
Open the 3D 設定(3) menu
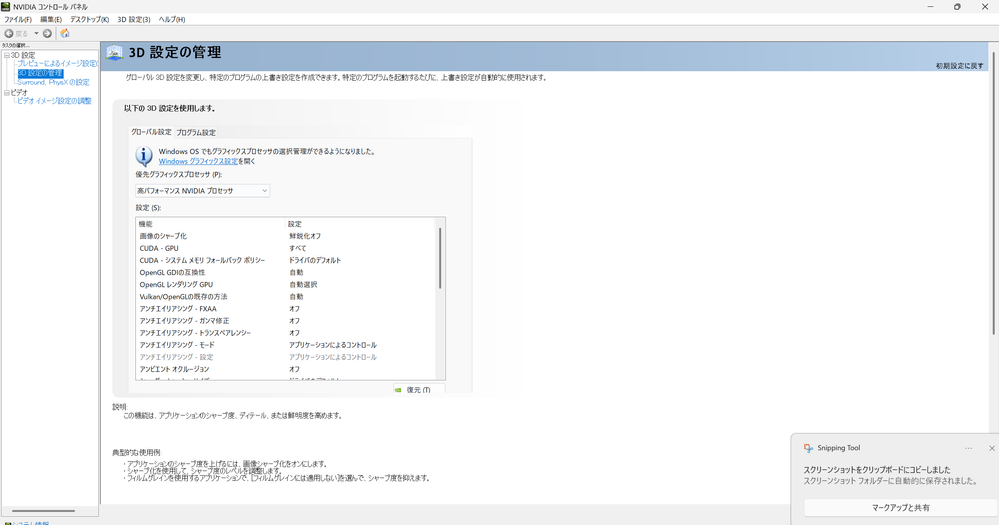134,20
